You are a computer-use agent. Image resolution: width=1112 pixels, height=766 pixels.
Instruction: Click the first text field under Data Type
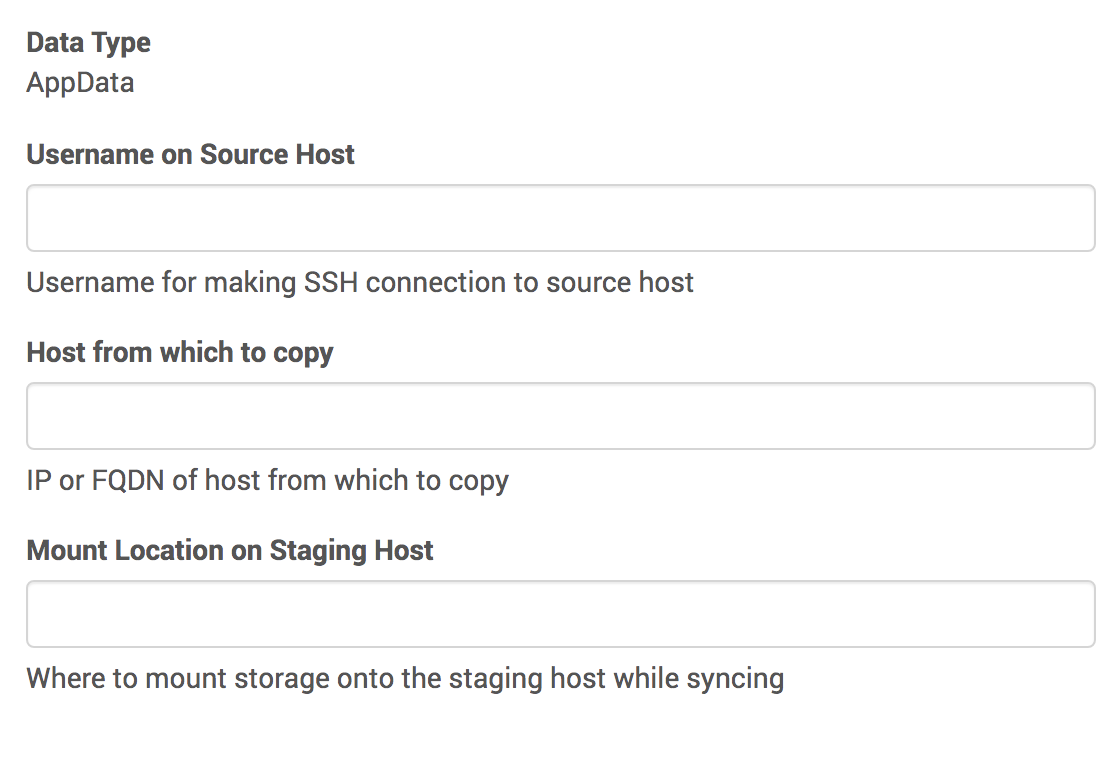[x=560, y=218]
